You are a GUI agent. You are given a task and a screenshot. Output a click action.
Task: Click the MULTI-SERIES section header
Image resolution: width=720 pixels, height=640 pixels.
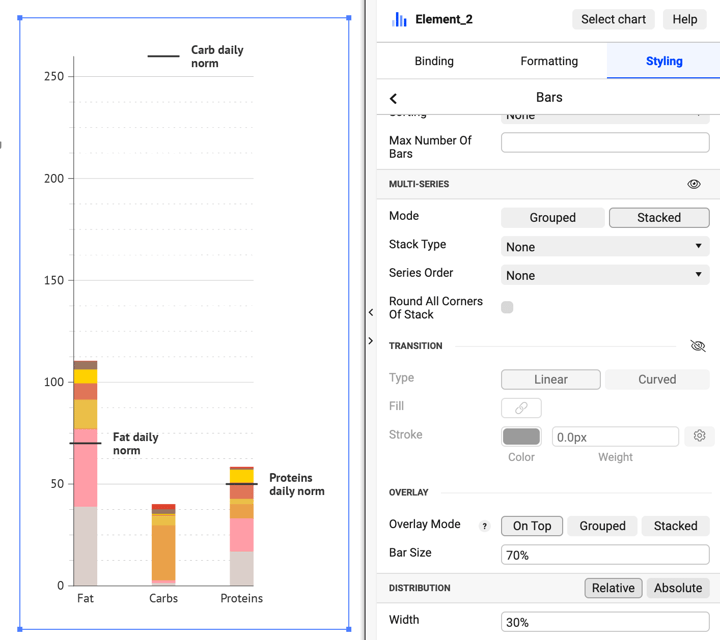click(x=419, y=184)
